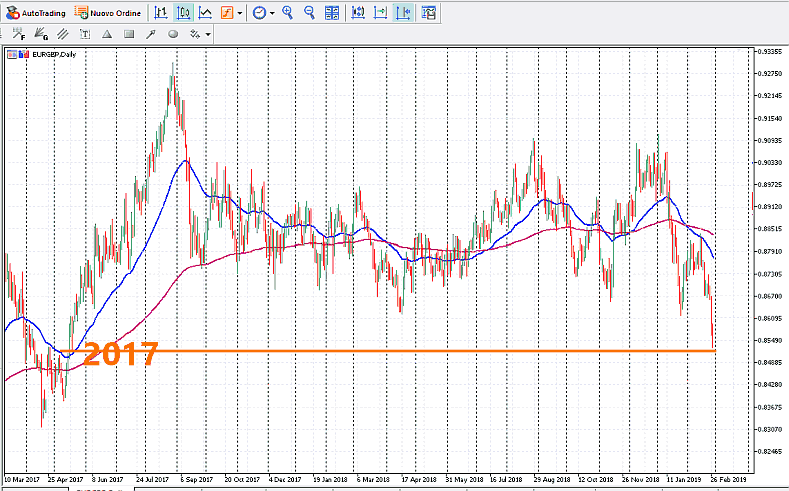
Task: Open the indicators list icon
Action: coord(226,13)
